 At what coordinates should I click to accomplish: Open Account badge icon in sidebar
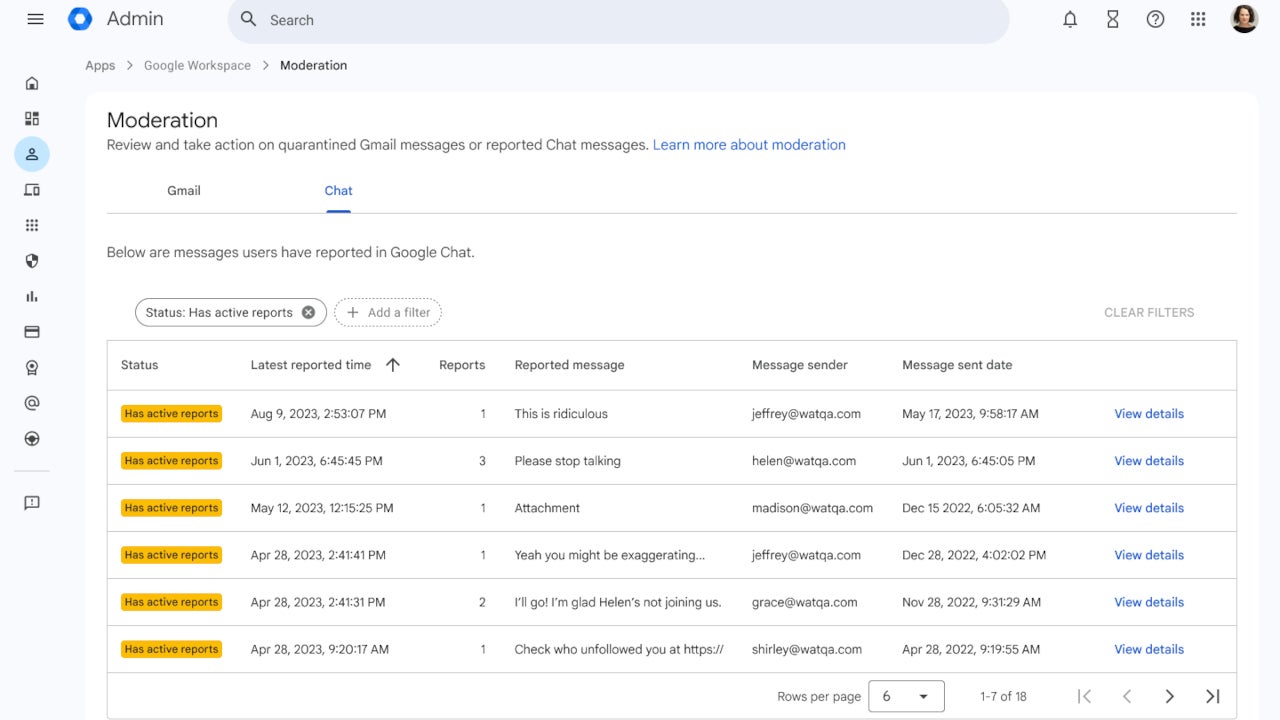[32, 368]
